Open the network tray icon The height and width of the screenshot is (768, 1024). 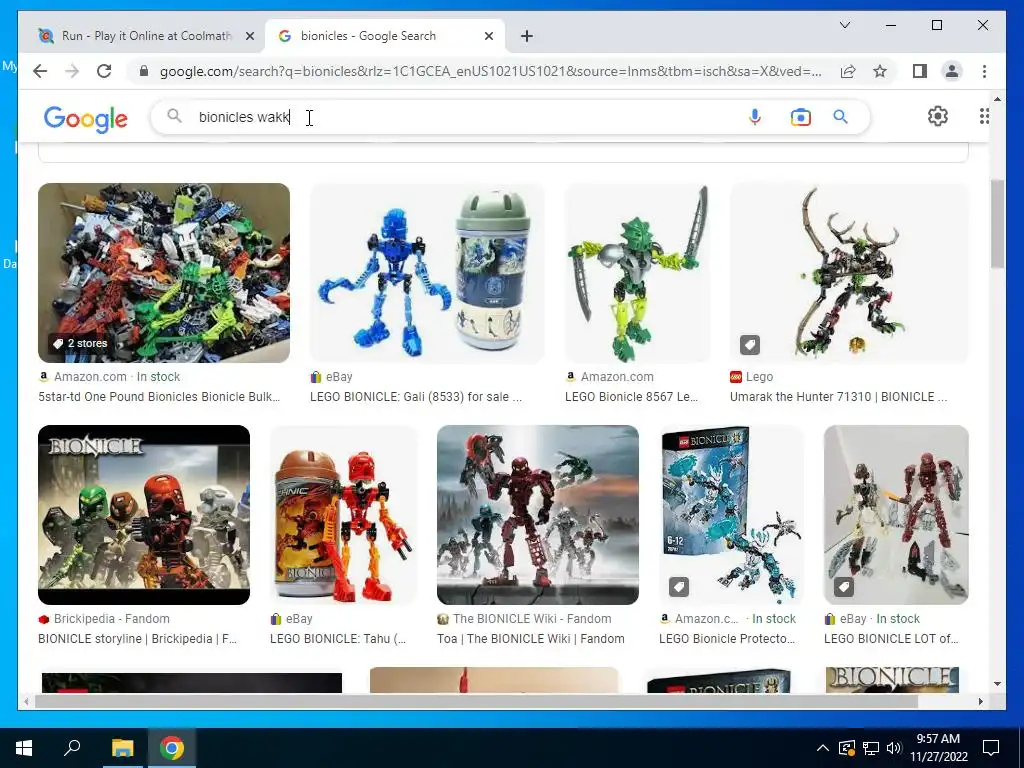(871, 748)
